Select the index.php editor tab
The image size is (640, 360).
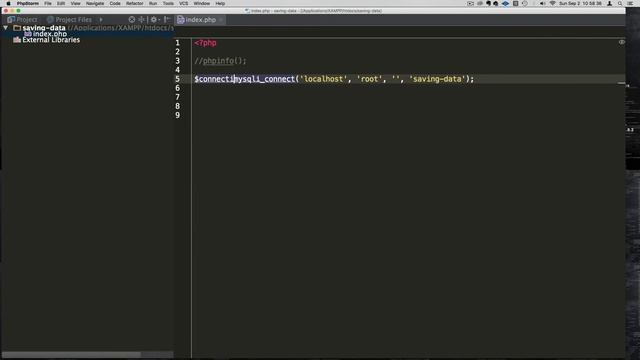(x=200, y=20)
